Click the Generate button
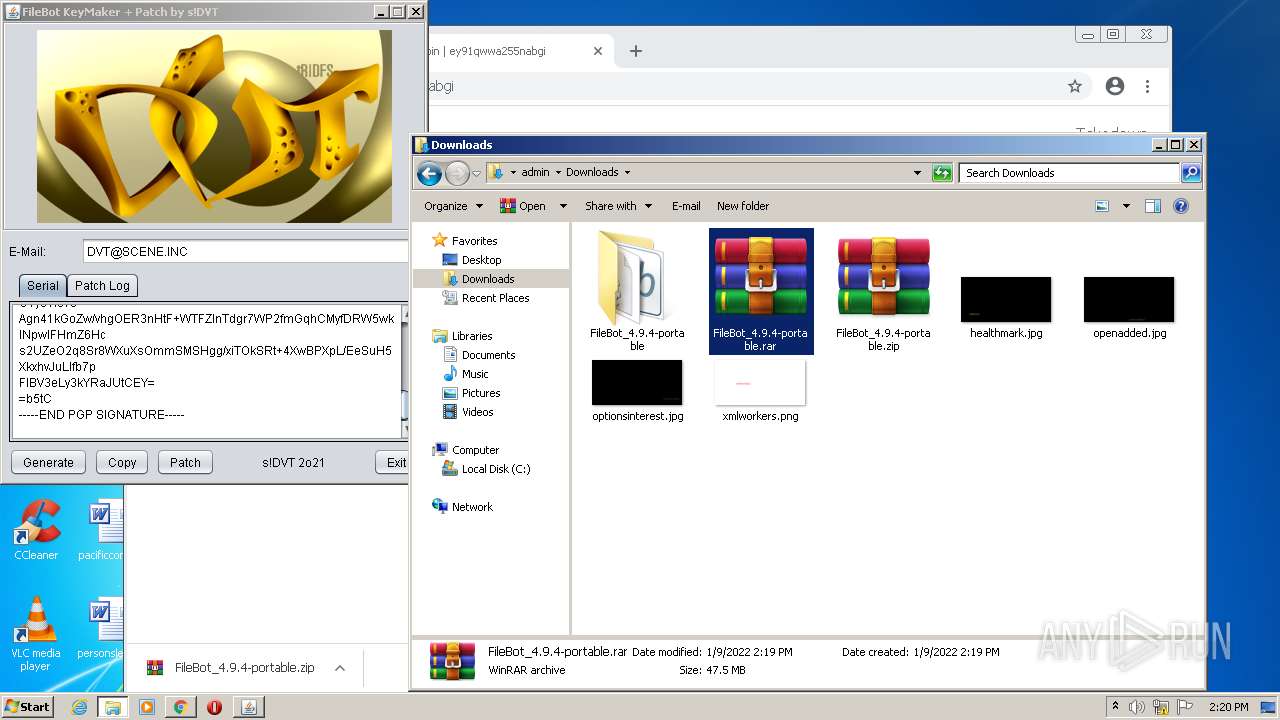Viewport: 1280px width, 720px height. [49, 462]
